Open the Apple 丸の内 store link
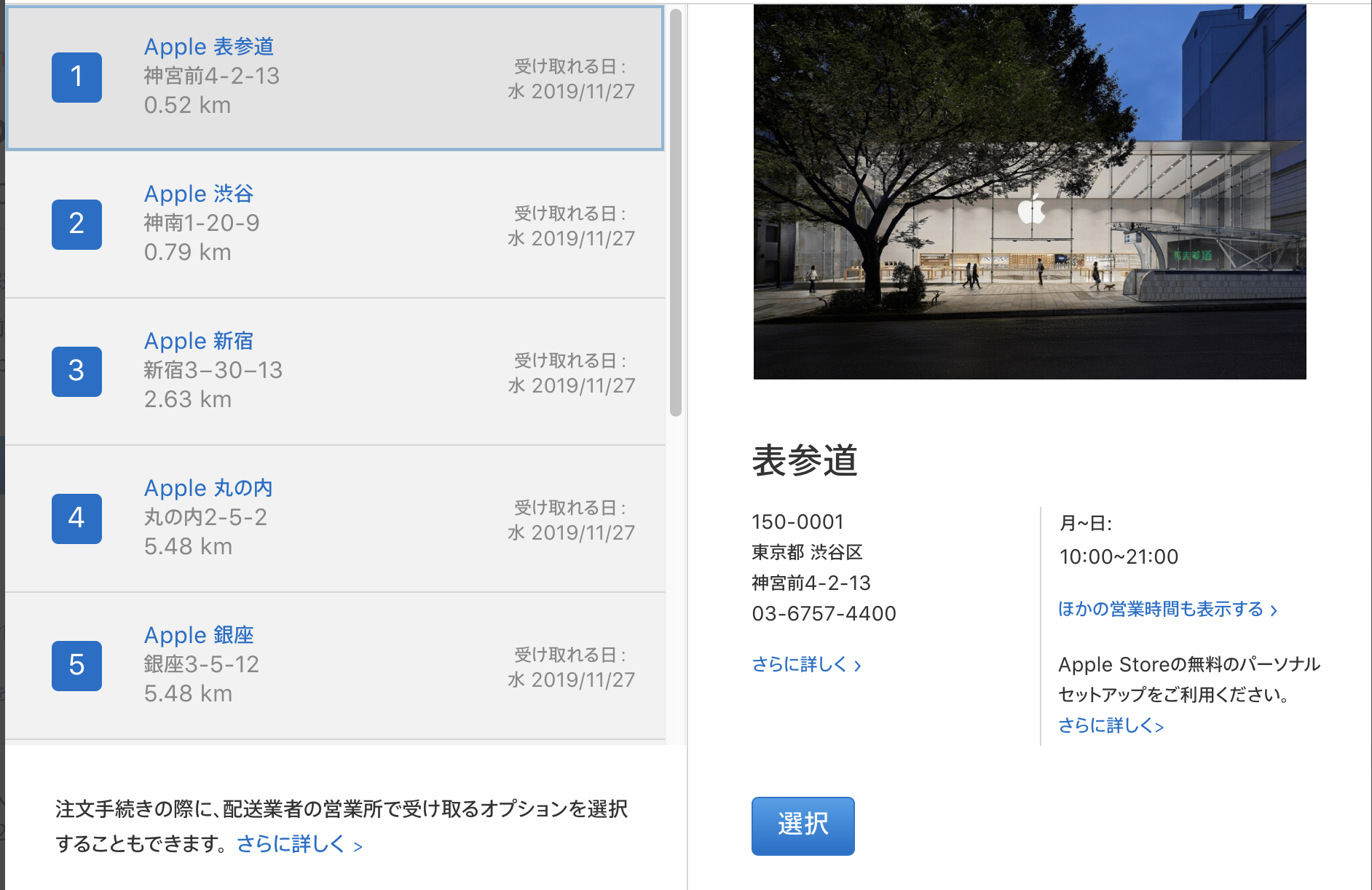1372x890 pixels. pyautogui.click(x=208, y=488)
